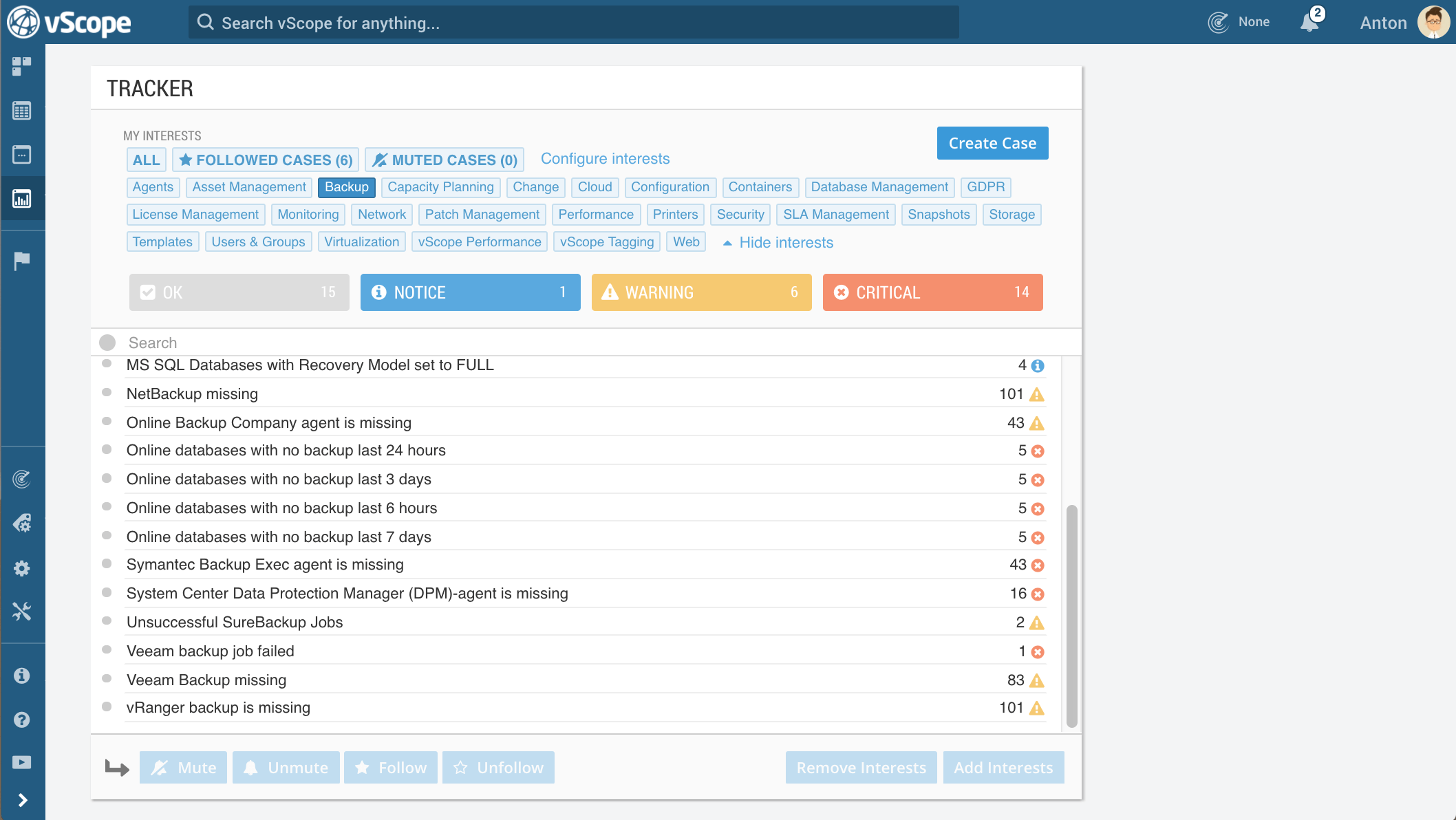The height and width of the screenshot is (820, 1456).
Task: Open the notifications bell
Action: 1309,22
